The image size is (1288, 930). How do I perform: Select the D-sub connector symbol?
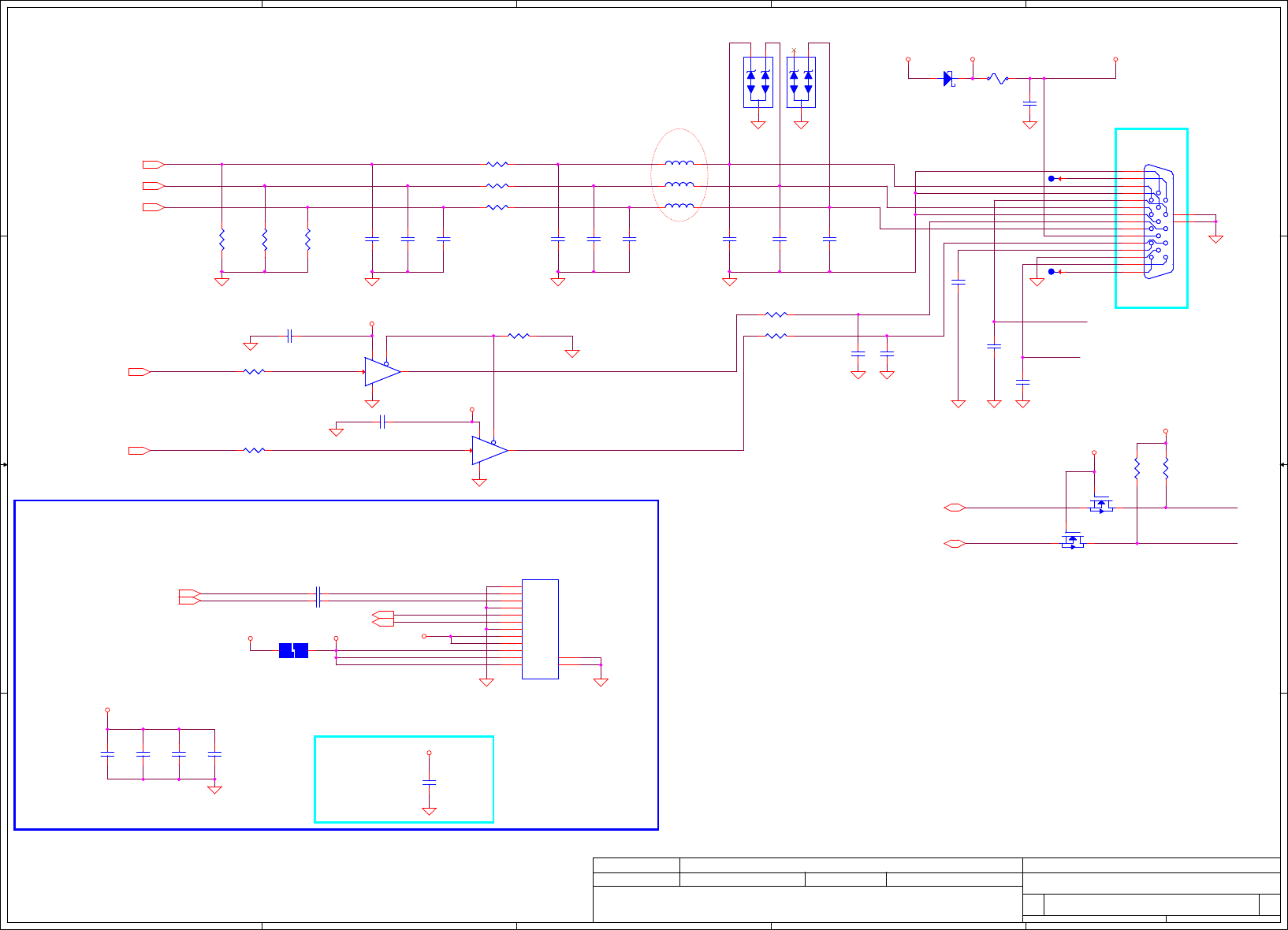click(1158, 221)
